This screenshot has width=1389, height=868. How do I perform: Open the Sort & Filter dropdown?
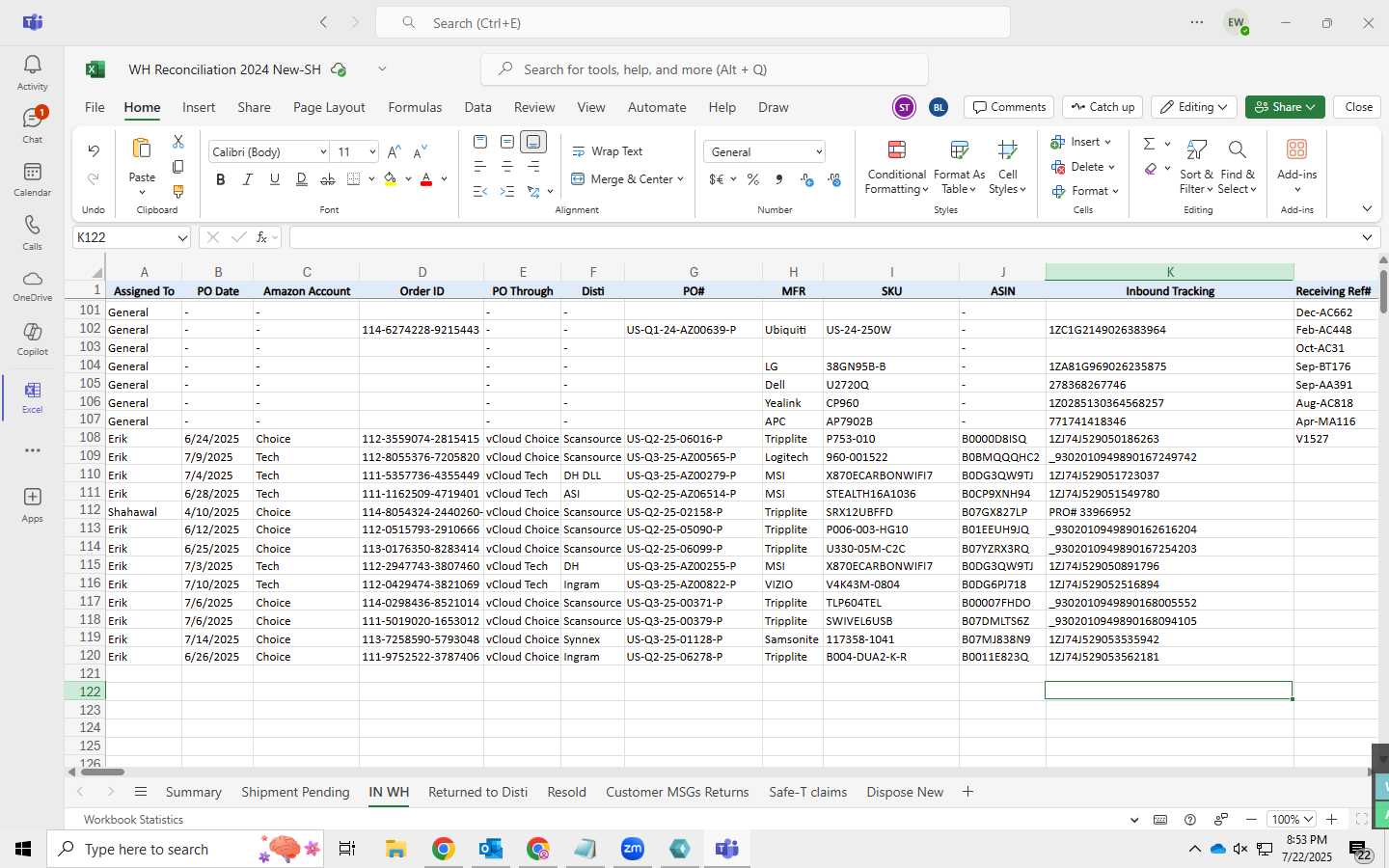pyautogui.click(x=1196, y=166)
